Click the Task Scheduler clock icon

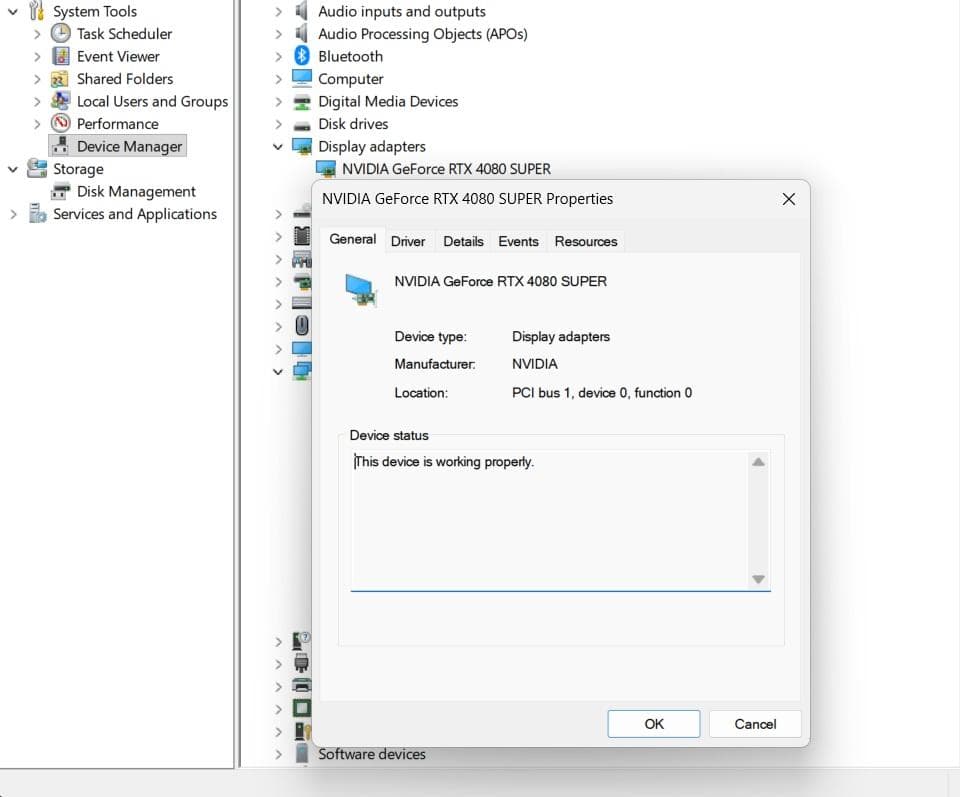61,33
